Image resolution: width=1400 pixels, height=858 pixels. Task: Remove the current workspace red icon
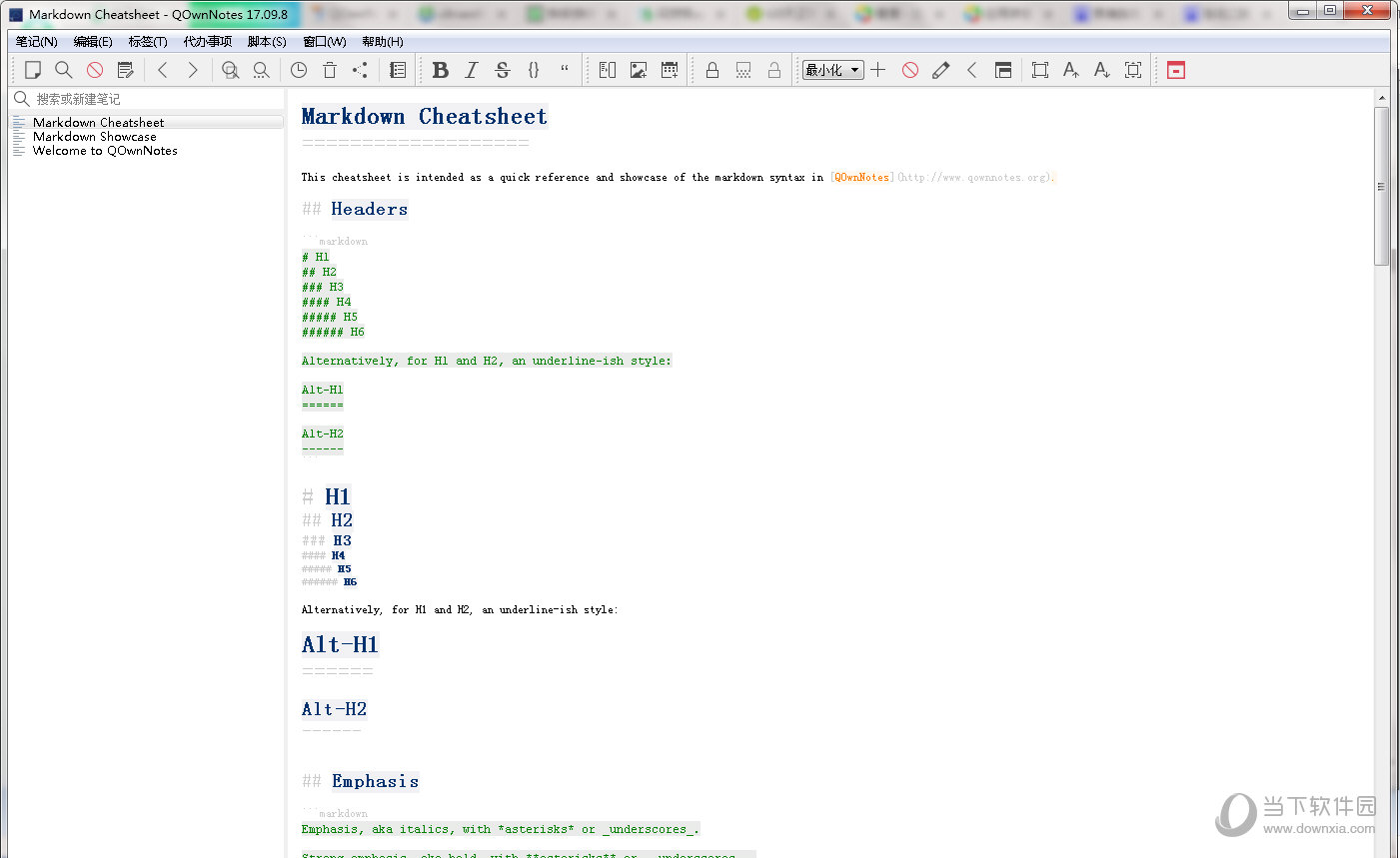pos(910,70)
